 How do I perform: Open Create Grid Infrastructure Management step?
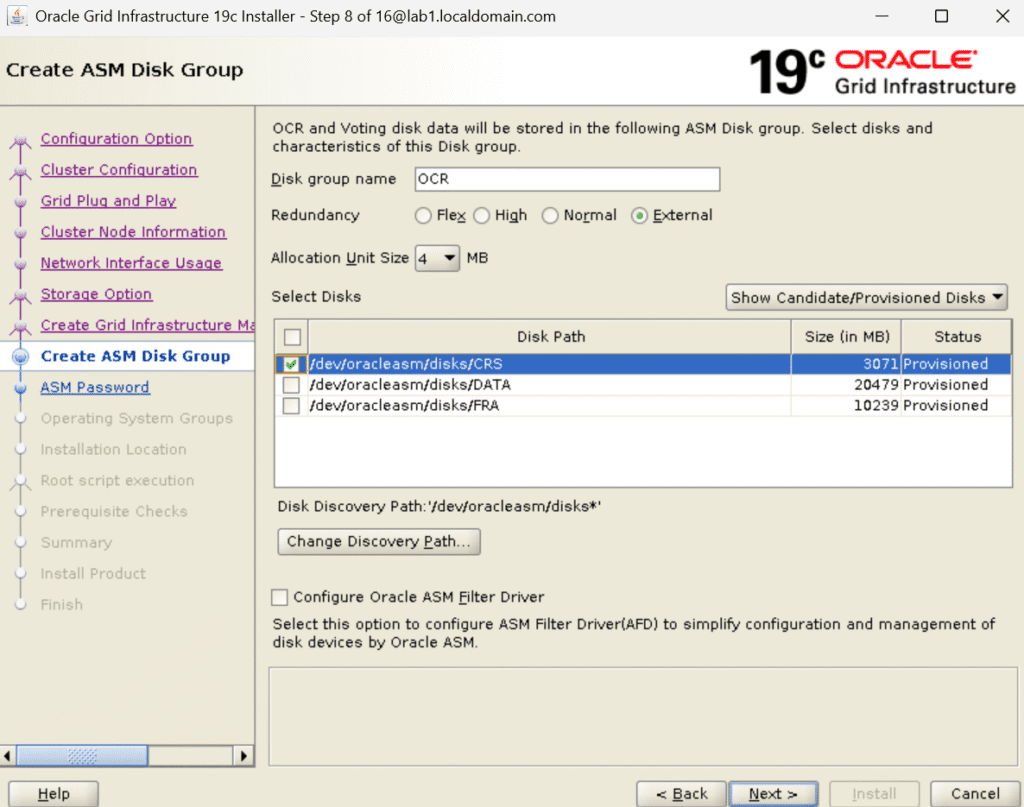point(148,325)
